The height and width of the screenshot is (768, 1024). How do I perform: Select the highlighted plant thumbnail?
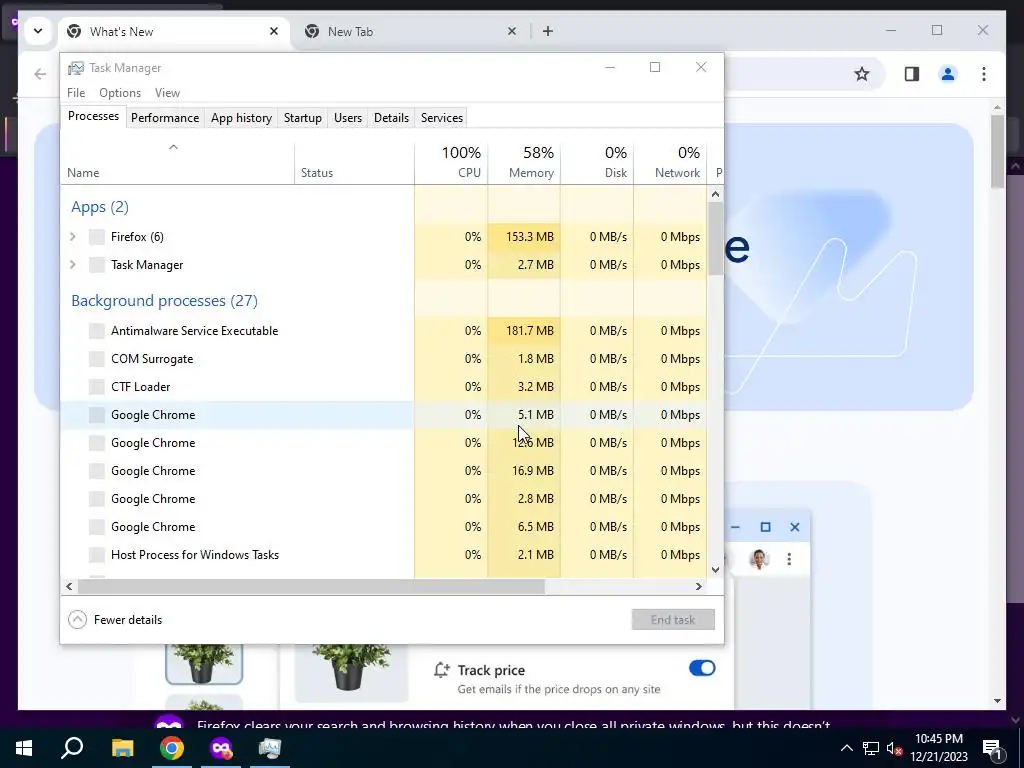(x=204, y=664)
